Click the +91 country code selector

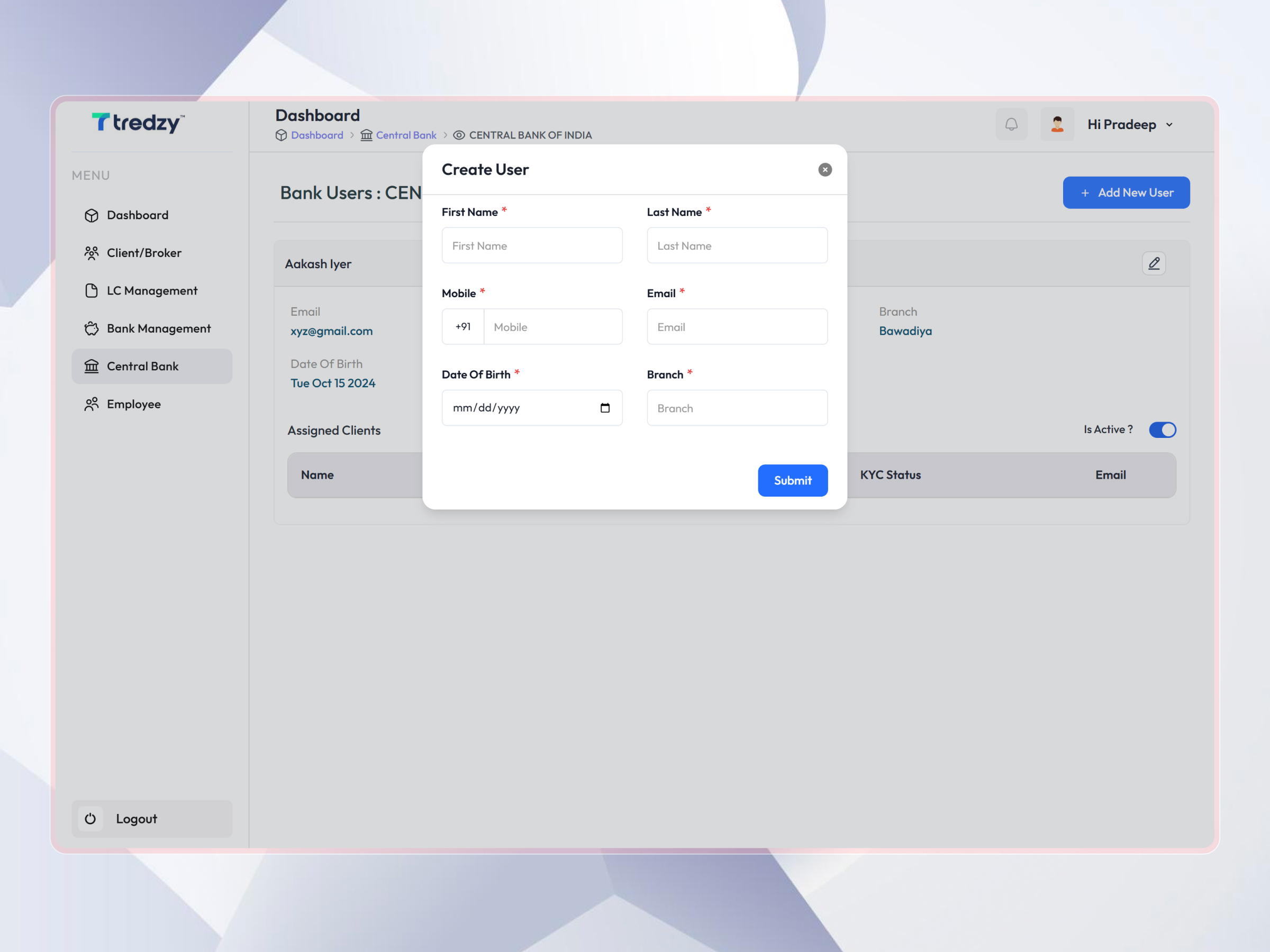coord(462,326)
